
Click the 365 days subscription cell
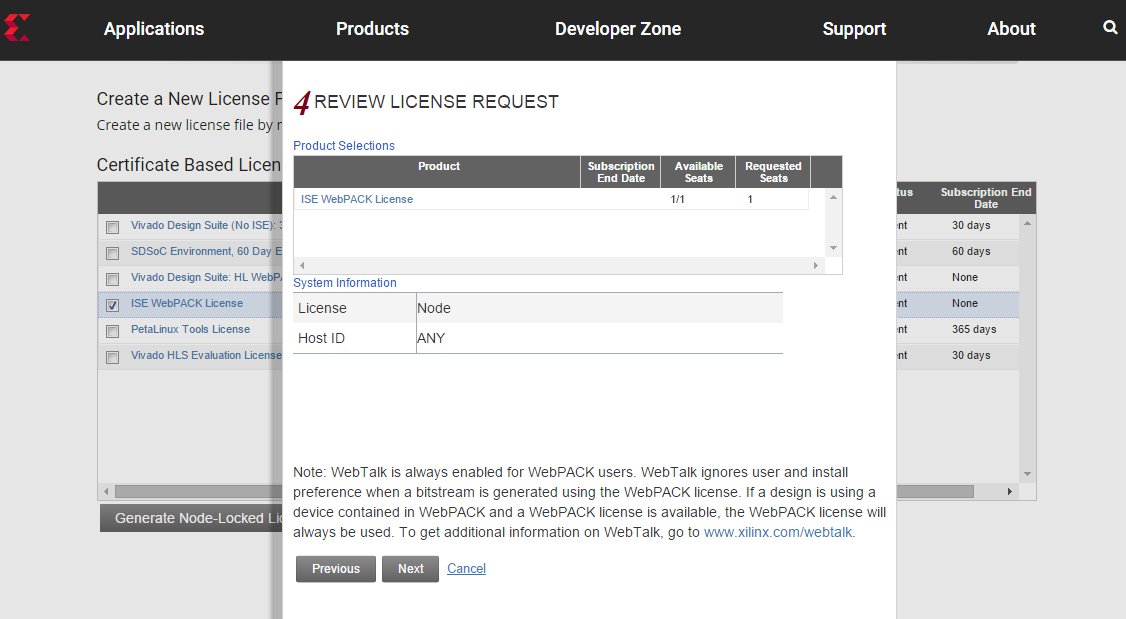click(x=974, y=329)
